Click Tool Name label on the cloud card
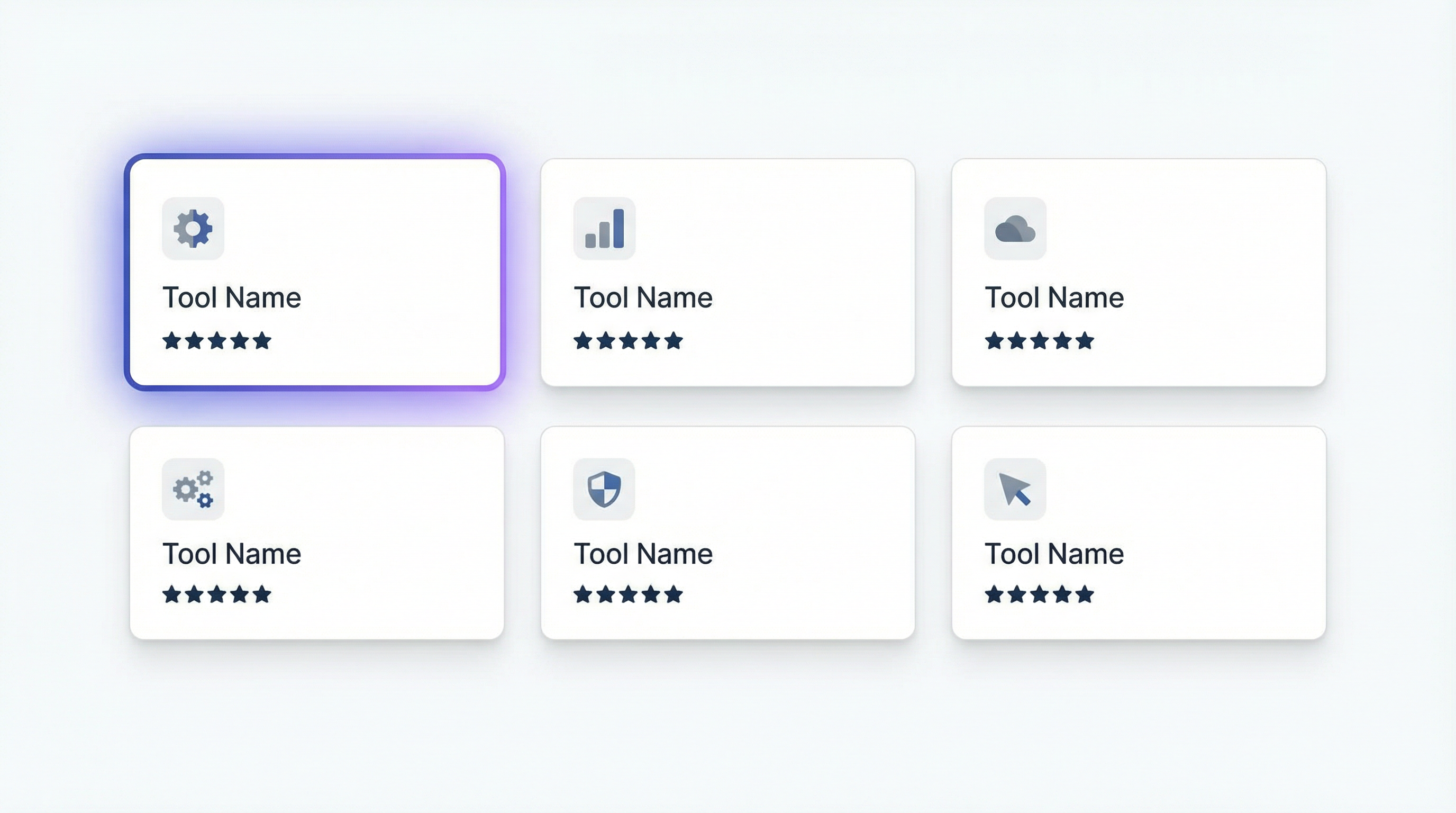1456x813 pixels. [1053, 297]
